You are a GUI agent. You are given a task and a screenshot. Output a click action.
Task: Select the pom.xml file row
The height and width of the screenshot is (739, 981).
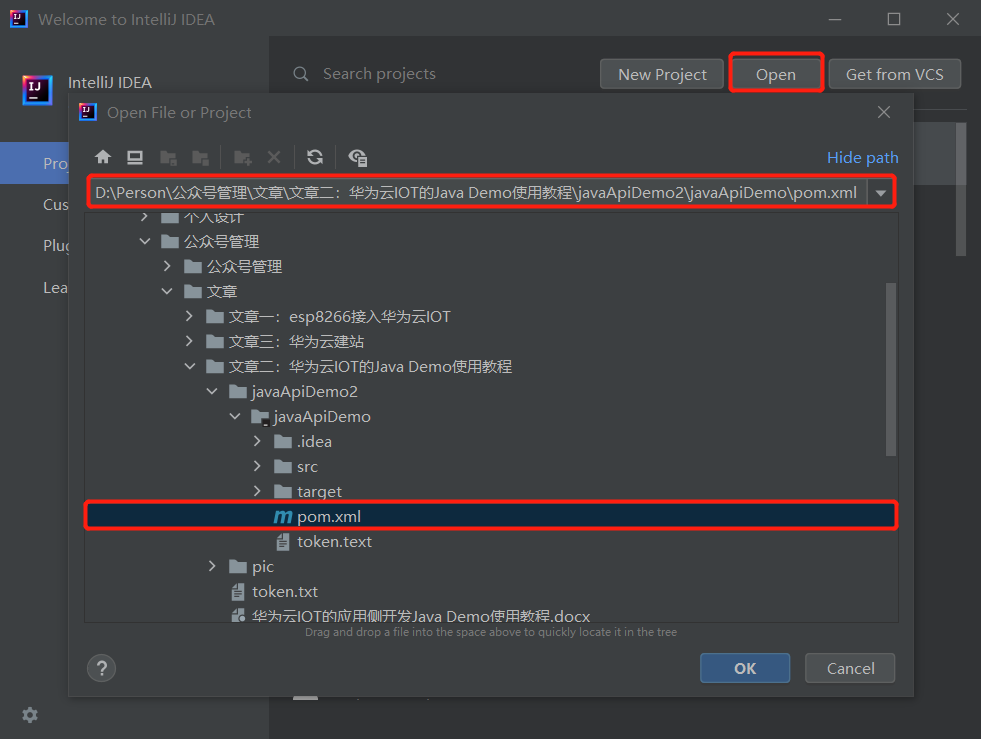(491, 516)
